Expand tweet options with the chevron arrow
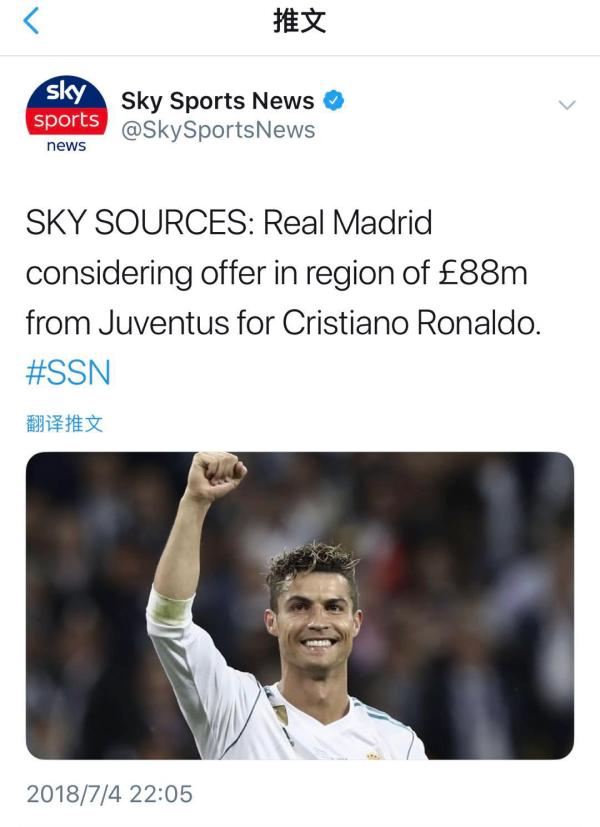The image size is (600, 827). click(567, 105)
